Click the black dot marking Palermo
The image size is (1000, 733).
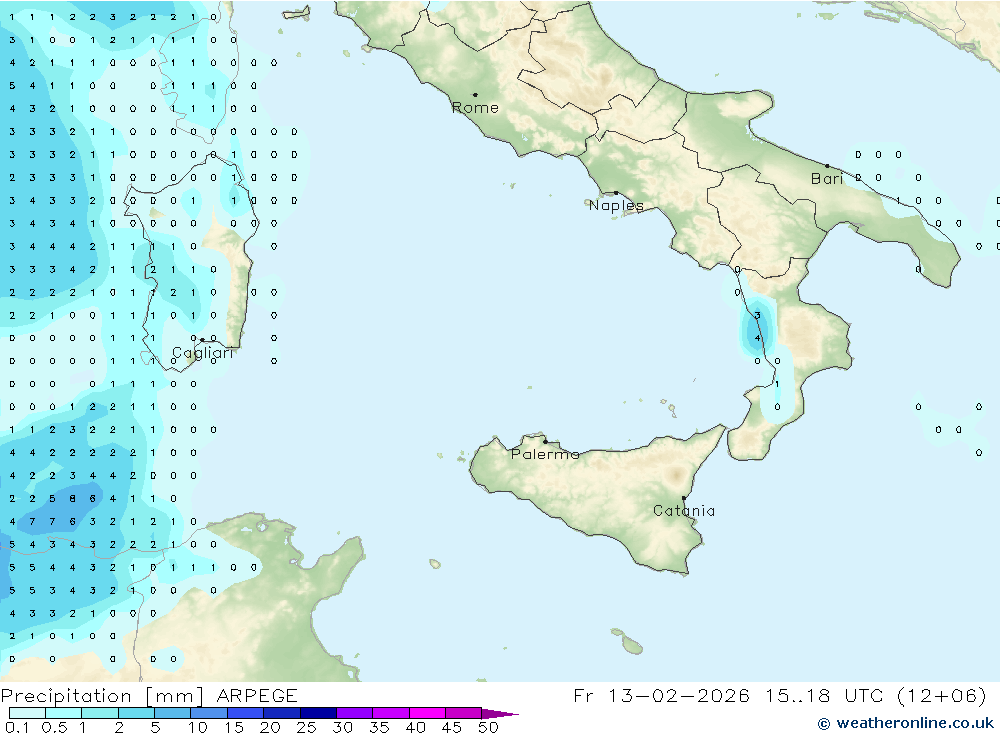545,441
